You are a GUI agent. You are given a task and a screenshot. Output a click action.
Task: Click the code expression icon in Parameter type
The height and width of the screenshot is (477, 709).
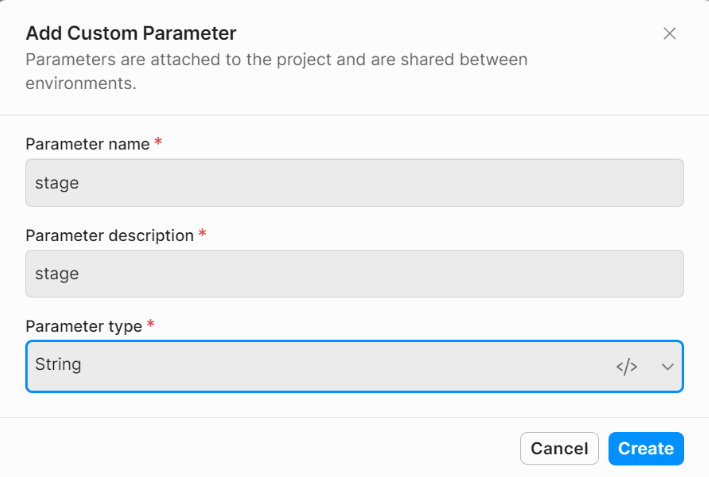coord(627,366)
